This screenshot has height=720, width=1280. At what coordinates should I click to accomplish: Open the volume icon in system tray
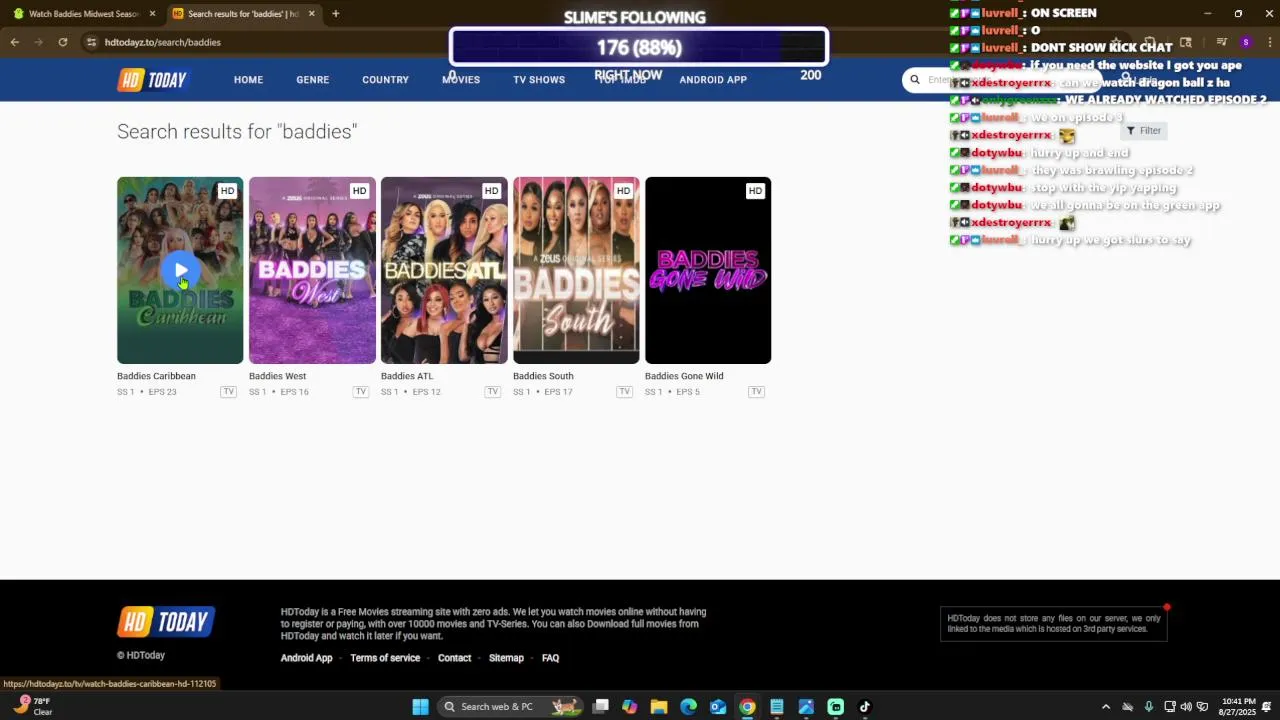click(1186, 707)
